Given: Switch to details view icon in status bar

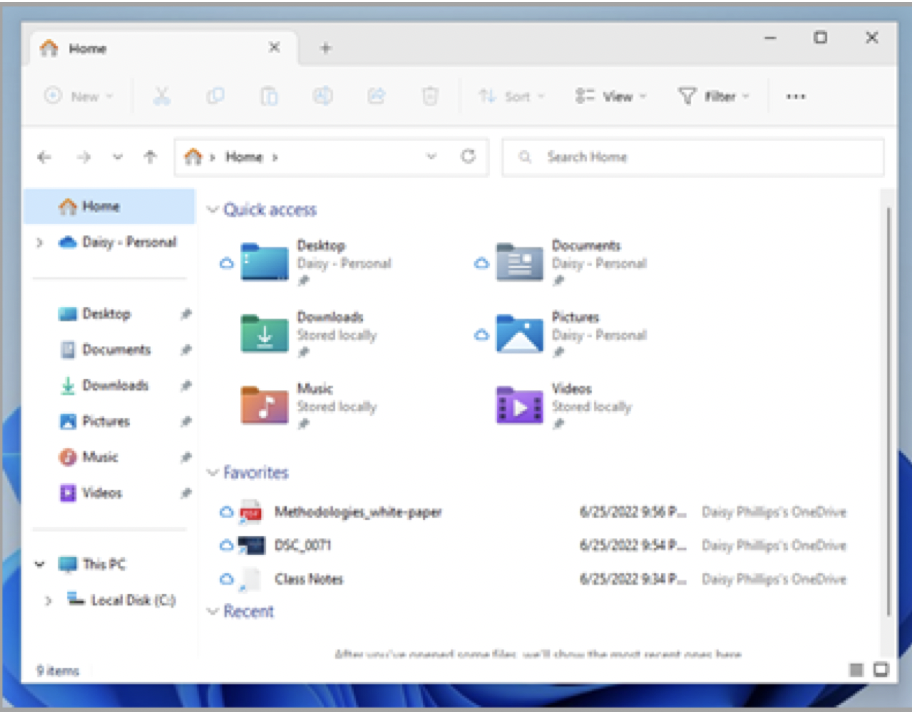Looking at the screenshot, I should coord(856,670).
